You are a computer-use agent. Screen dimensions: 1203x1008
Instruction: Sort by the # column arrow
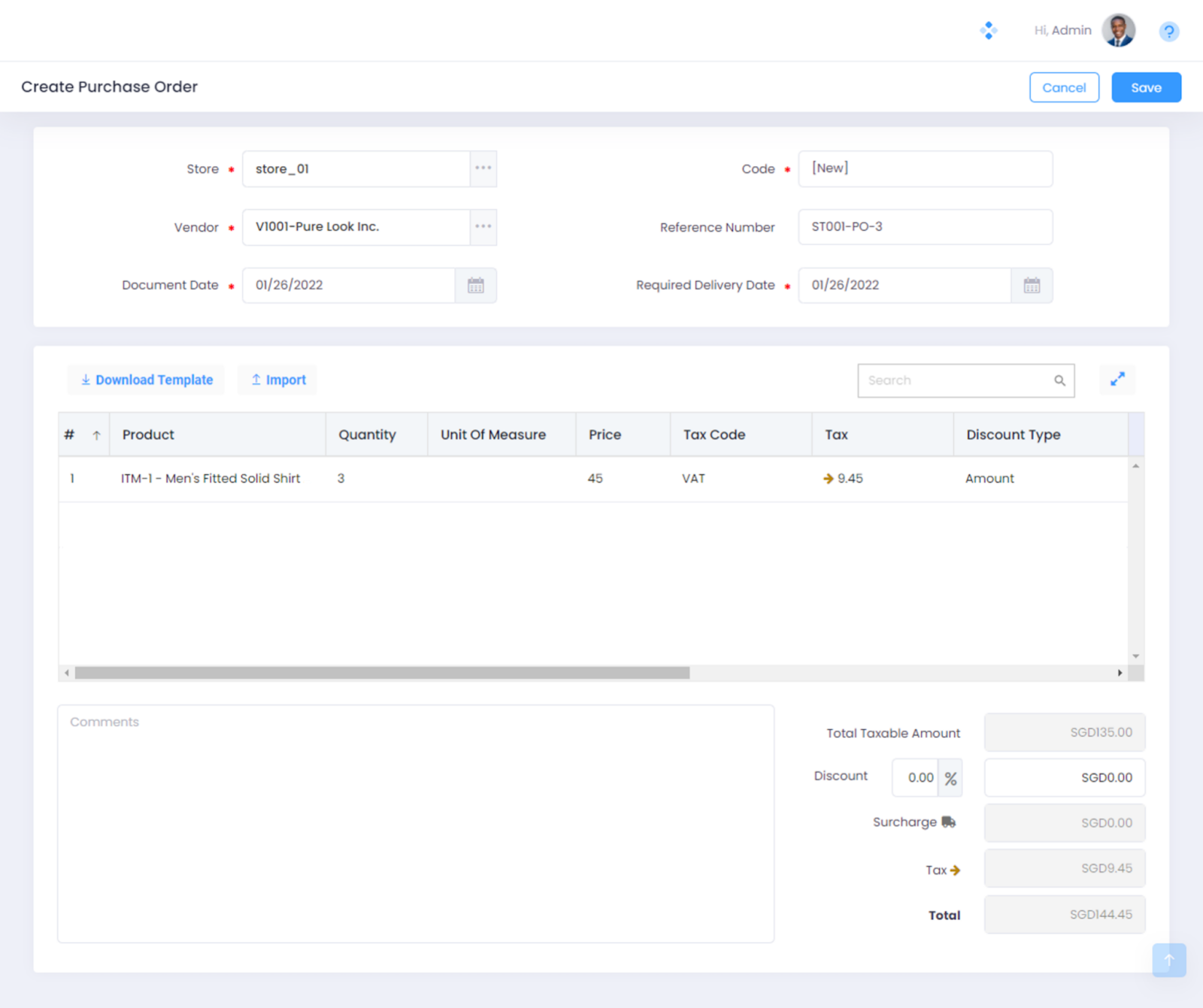(x=96, y=435)
